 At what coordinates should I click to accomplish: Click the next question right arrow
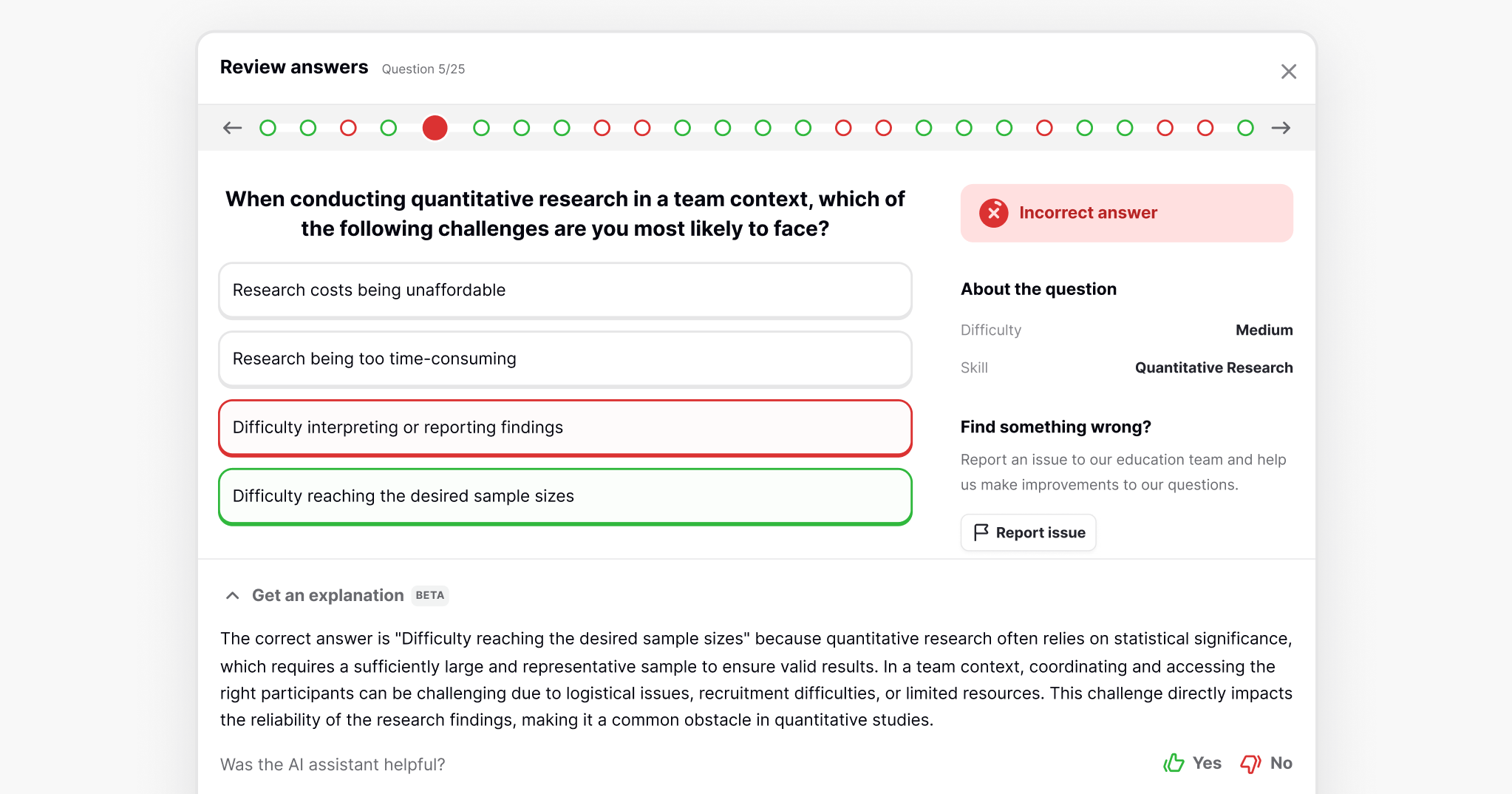(1281, 128)
